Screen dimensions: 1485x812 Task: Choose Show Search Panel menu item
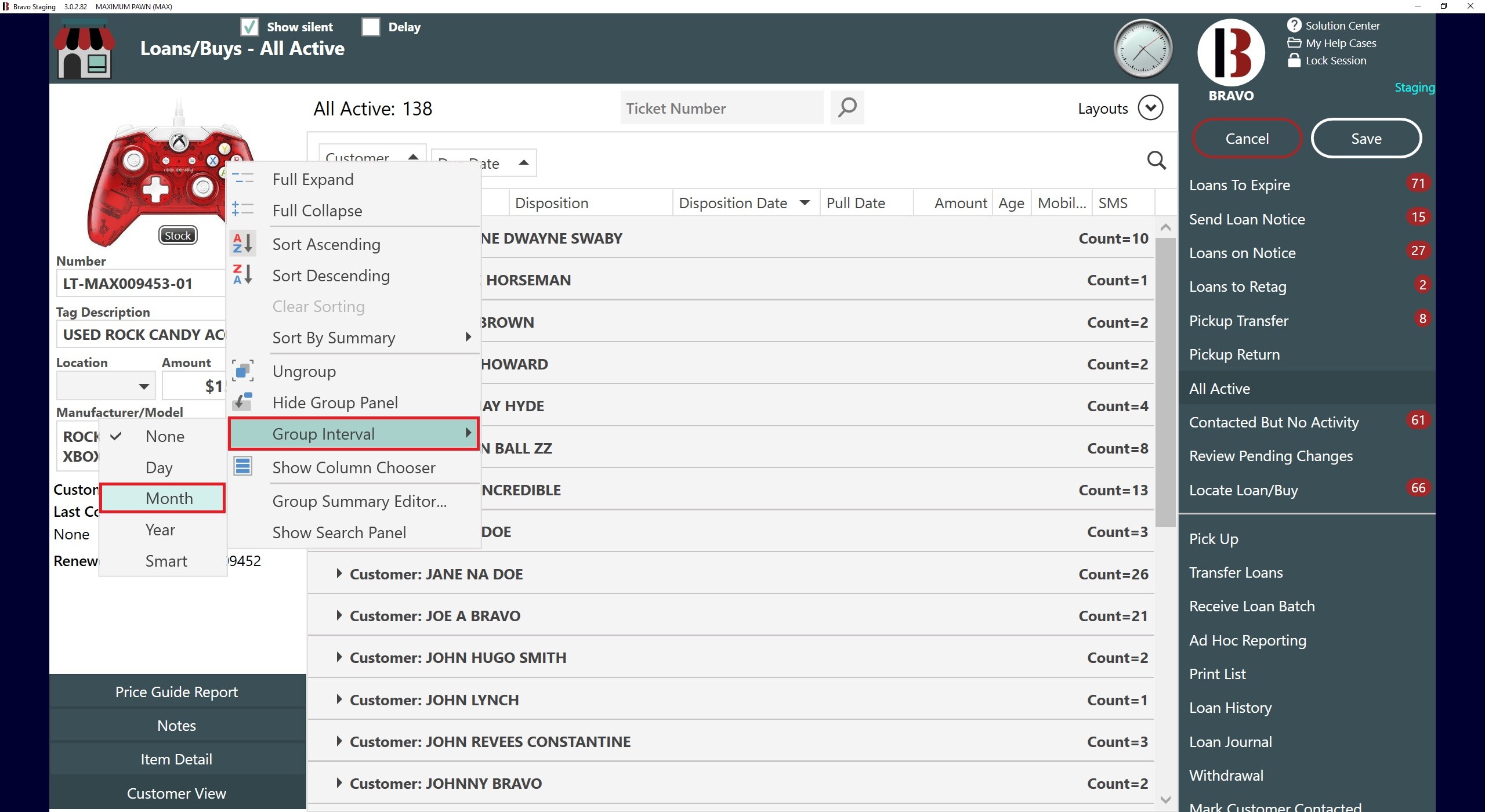354,532
